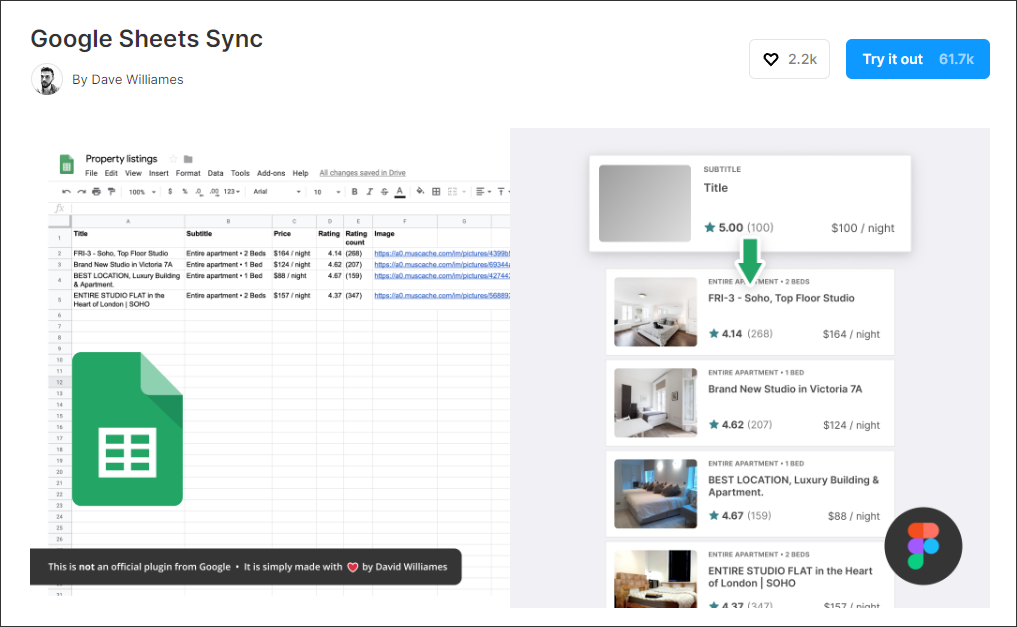Click the Redo icon in the toolbar
The image size is (1017, 627).
tap(81, 192)
